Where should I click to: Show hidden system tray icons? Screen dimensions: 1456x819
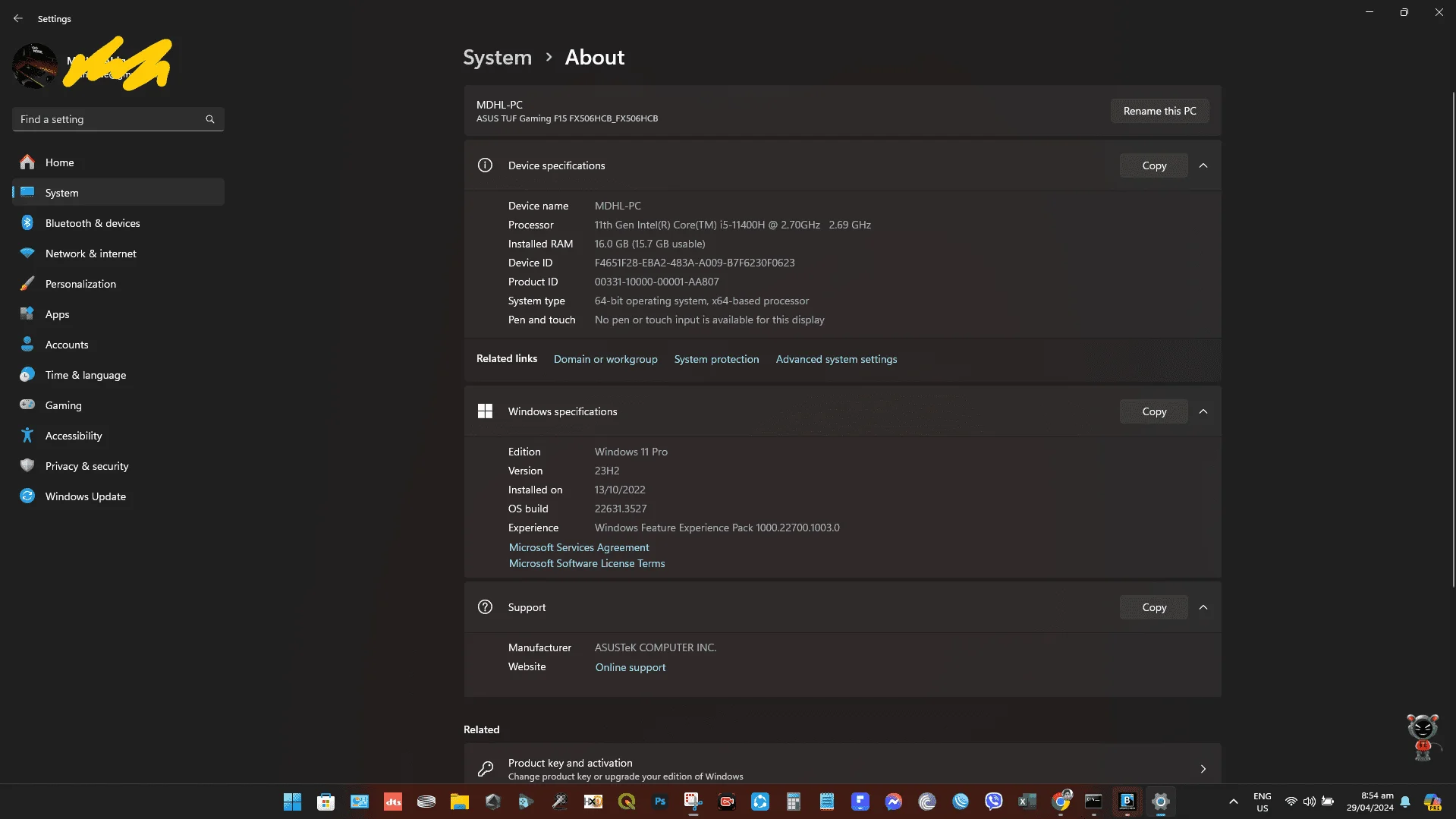pyautogui.click(x=1234, y=802)
